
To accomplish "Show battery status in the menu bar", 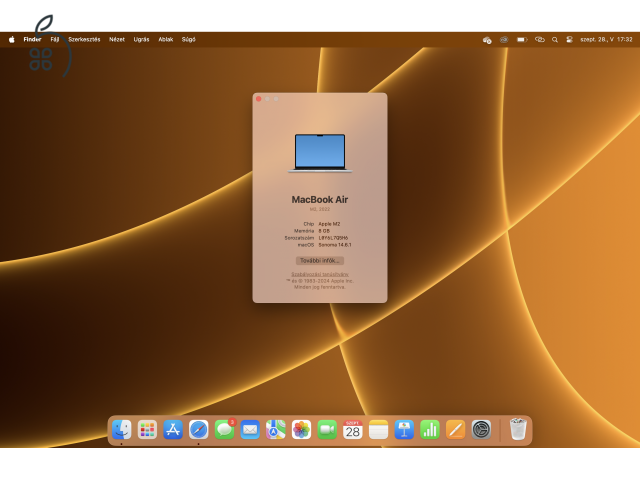I will point(522,40).
